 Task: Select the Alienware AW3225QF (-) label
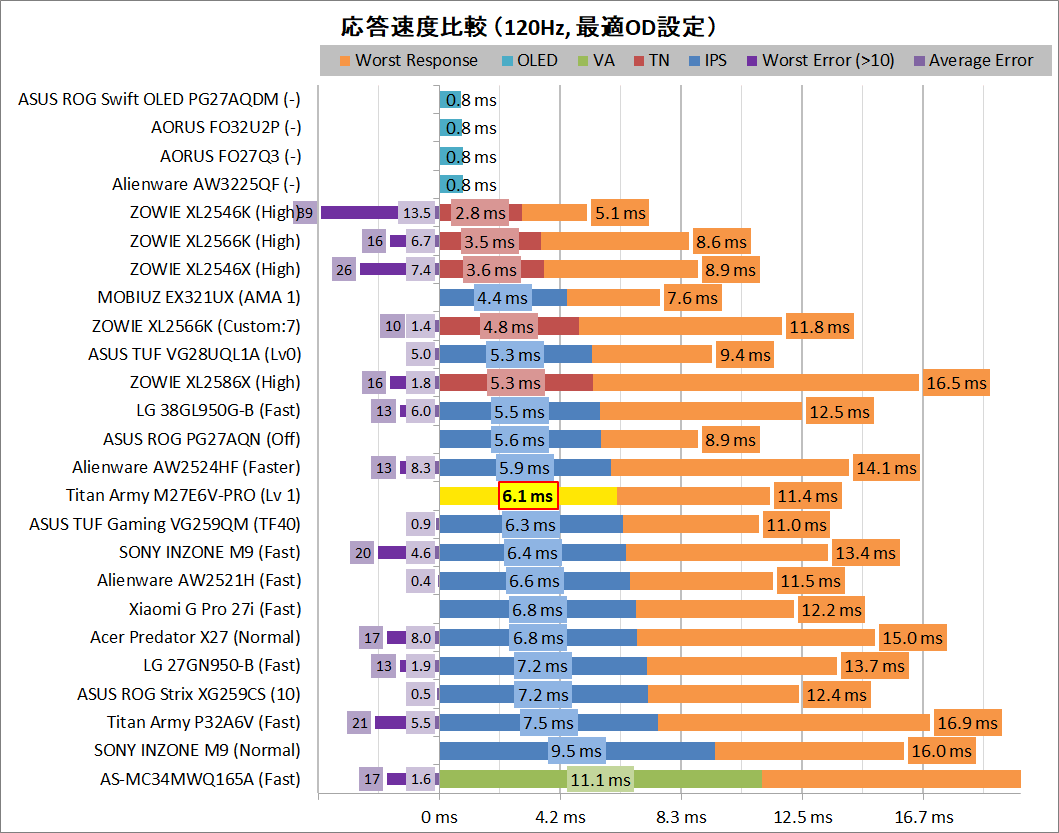coord(206,184)
